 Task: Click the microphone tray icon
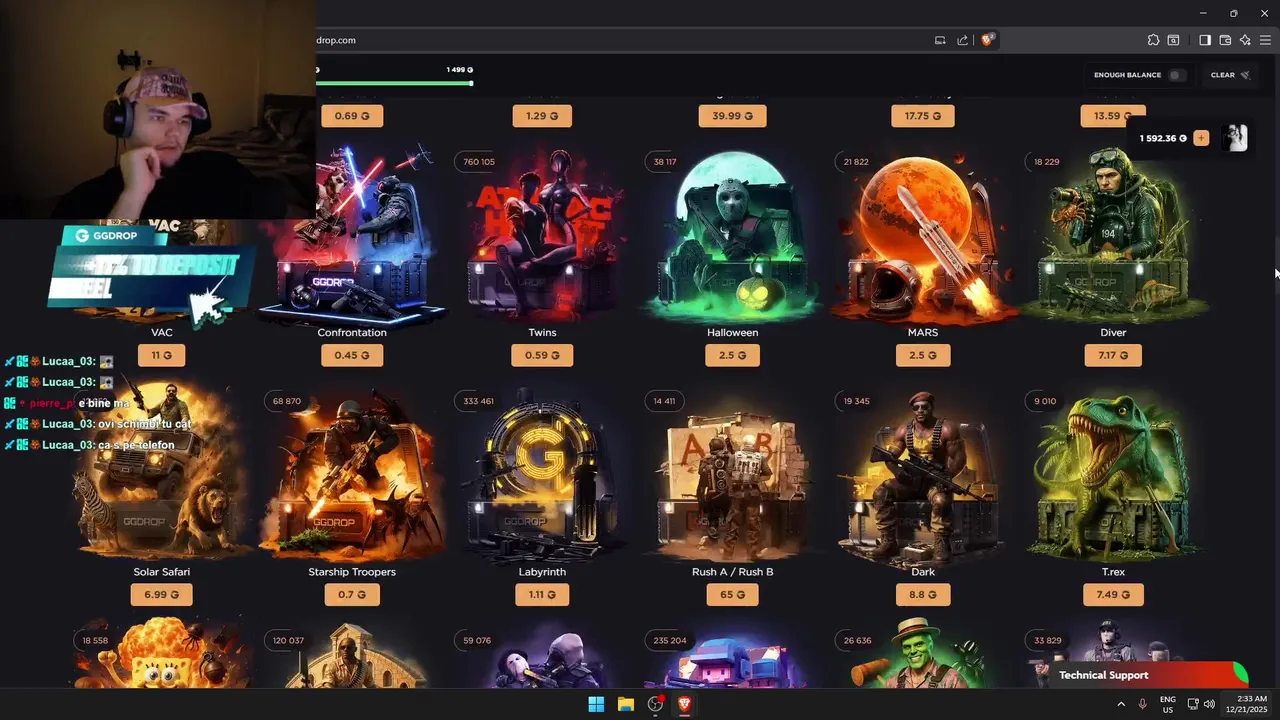coord(1142,704)
